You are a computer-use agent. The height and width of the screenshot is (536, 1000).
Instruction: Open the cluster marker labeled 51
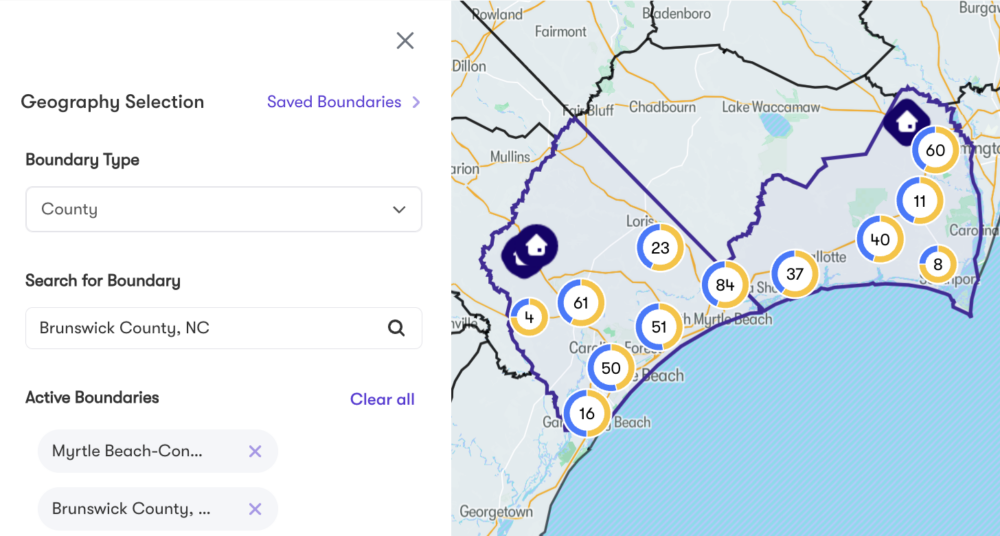tap(659, 327)
